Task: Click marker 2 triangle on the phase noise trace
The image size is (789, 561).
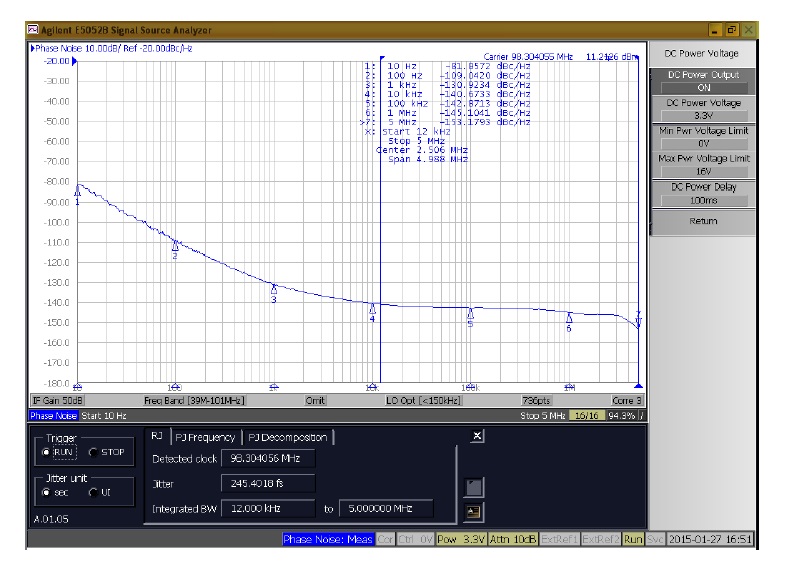Action: (175, 244)
